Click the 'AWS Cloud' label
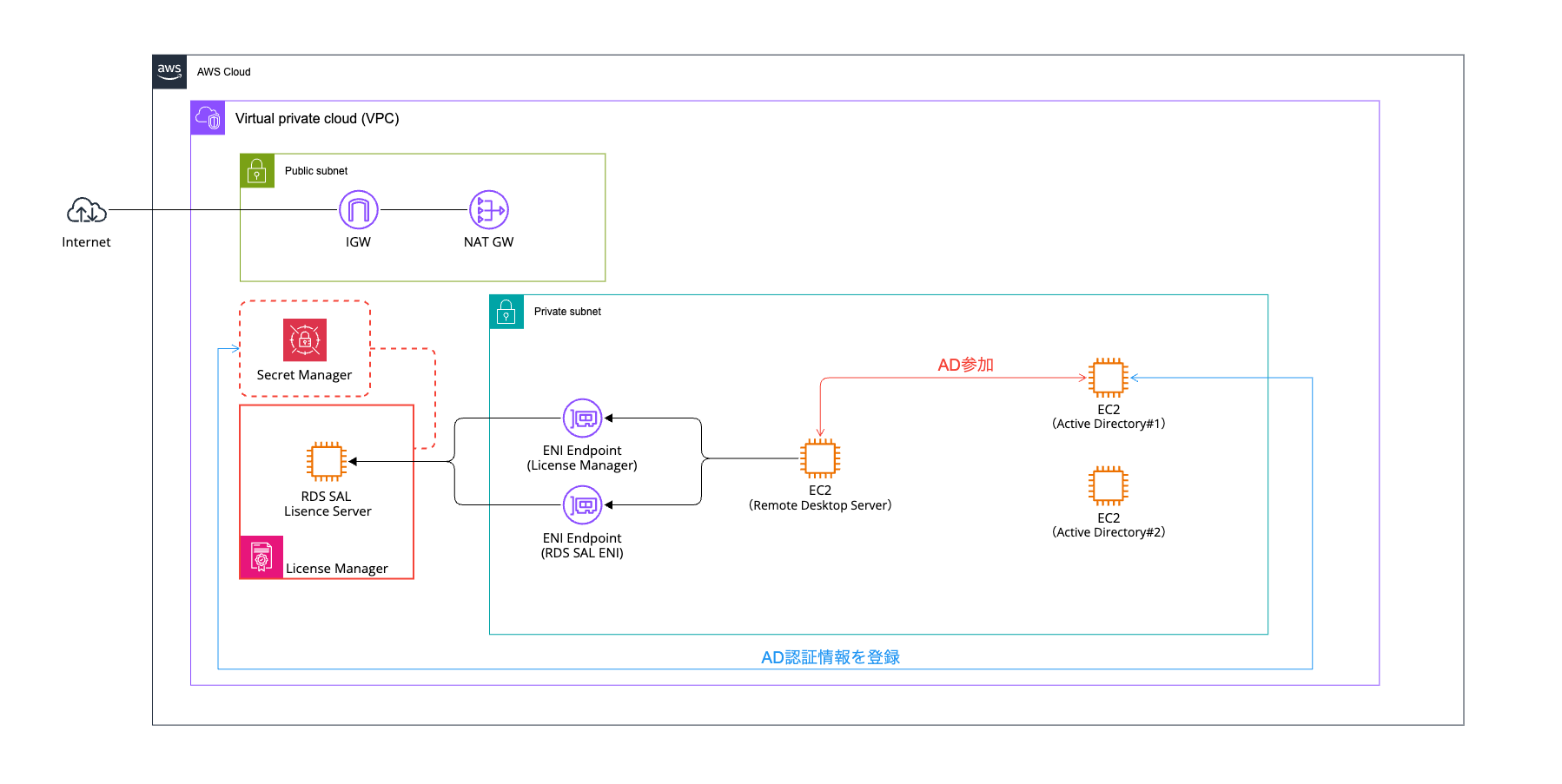Viewport: 1562px width, 784px height. pyautogui.click(x=224, y=72)
